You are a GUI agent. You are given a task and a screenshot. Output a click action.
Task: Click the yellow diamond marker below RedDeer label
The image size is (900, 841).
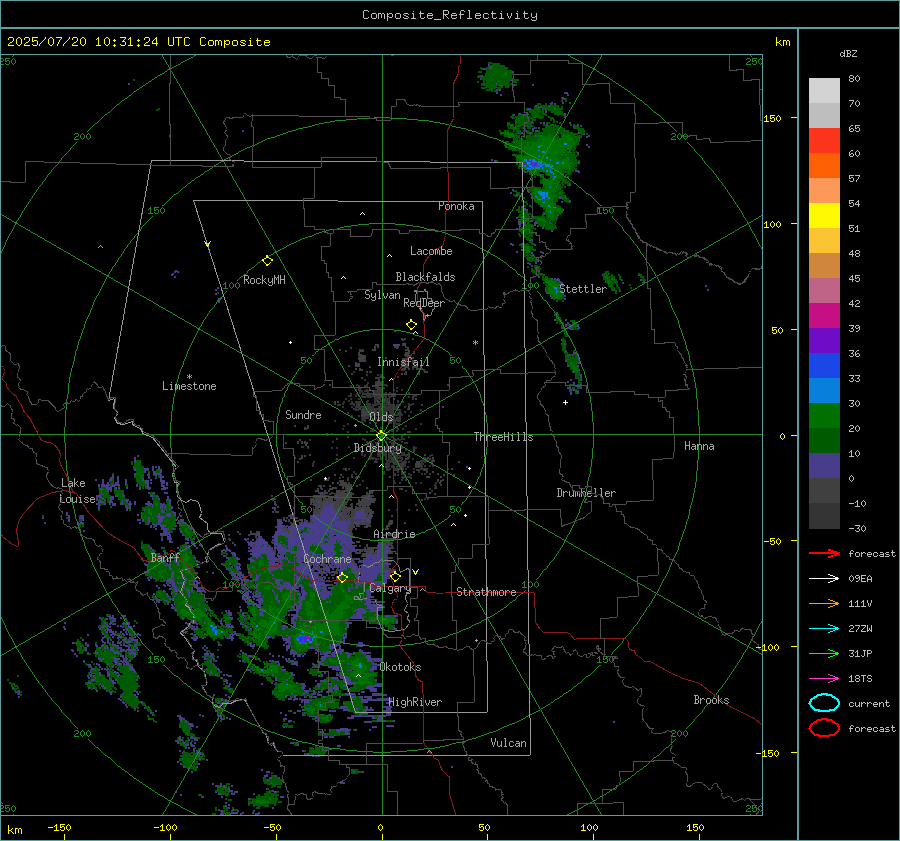tap(411, 325)
